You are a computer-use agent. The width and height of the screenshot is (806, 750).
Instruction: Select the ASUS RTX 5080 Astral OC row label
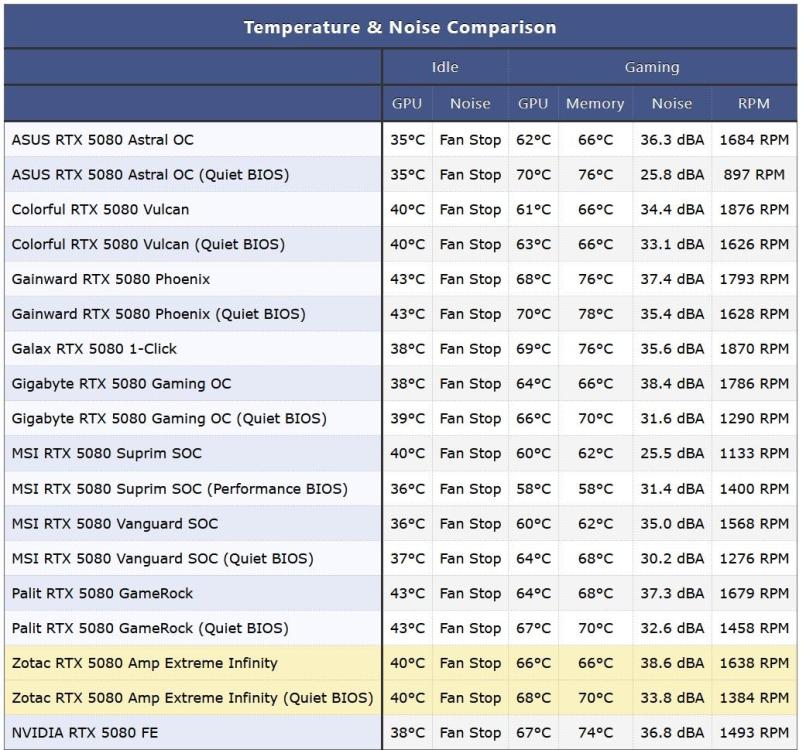pyautogui.click(x=103, y=140)
